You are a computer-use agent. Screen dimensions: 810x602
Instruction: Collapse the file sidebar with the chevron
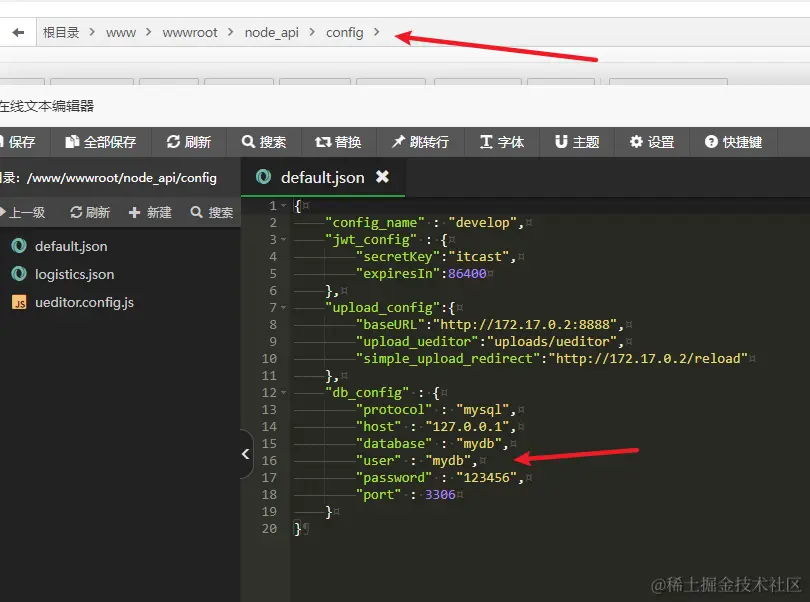(246, 454)
